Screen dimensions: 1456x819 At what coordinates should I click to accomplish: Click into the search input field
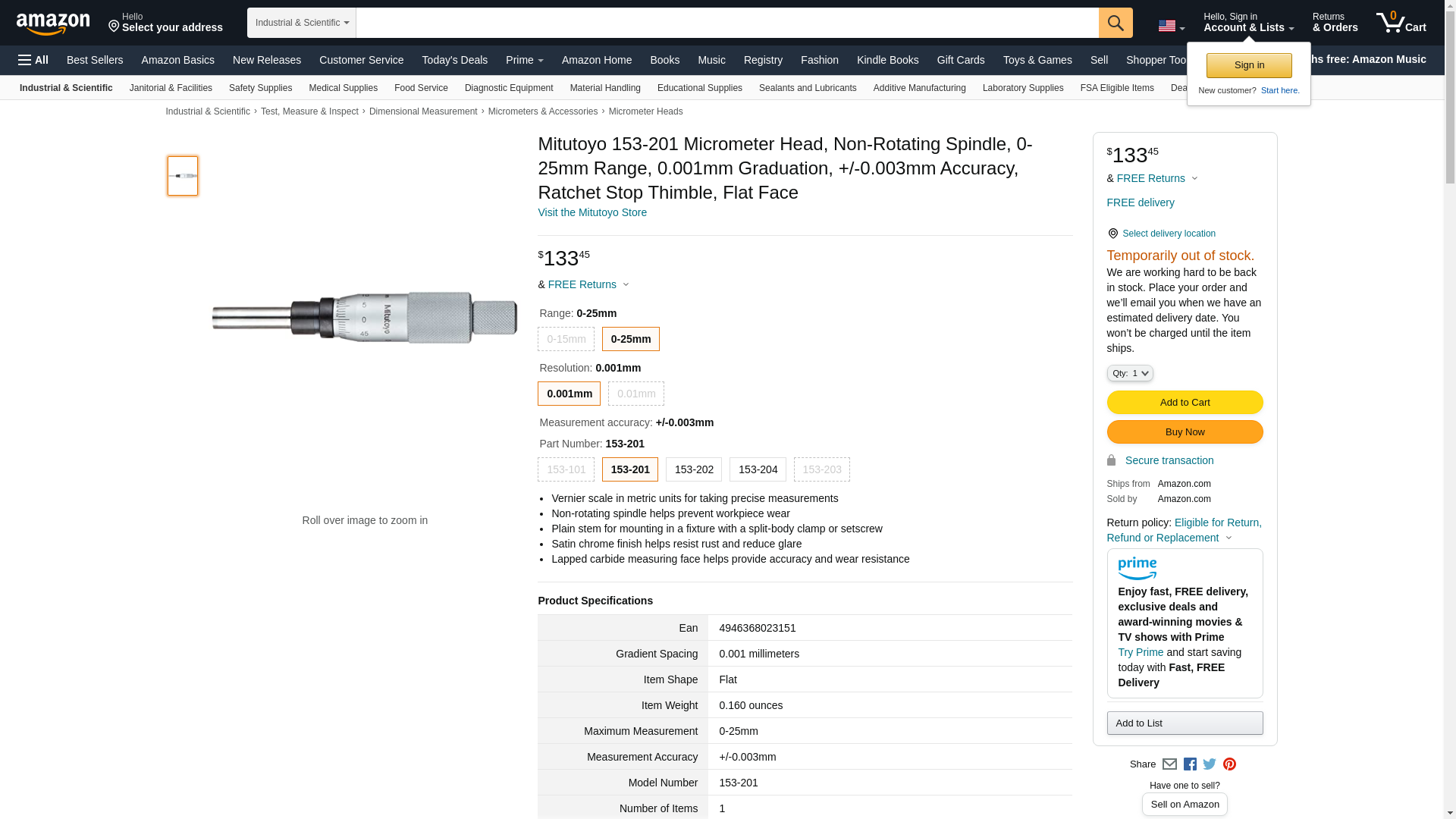point(726,23)
